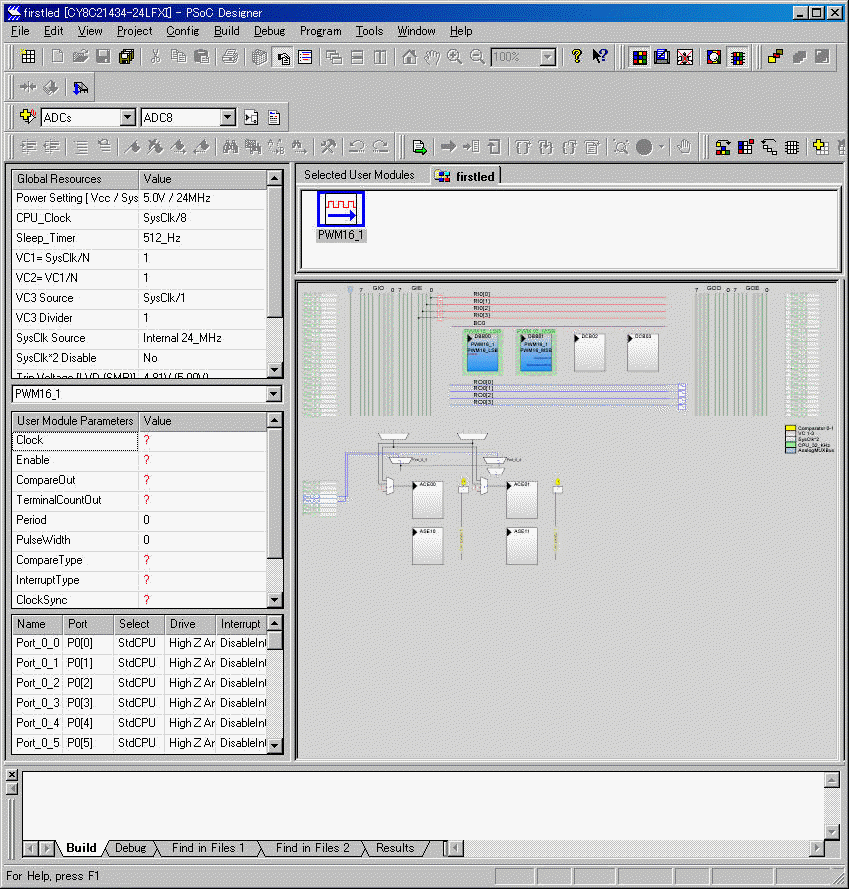This screenshot has height=889, width=849.
Task: Close the output pane with X
Action: click(12, 774)
